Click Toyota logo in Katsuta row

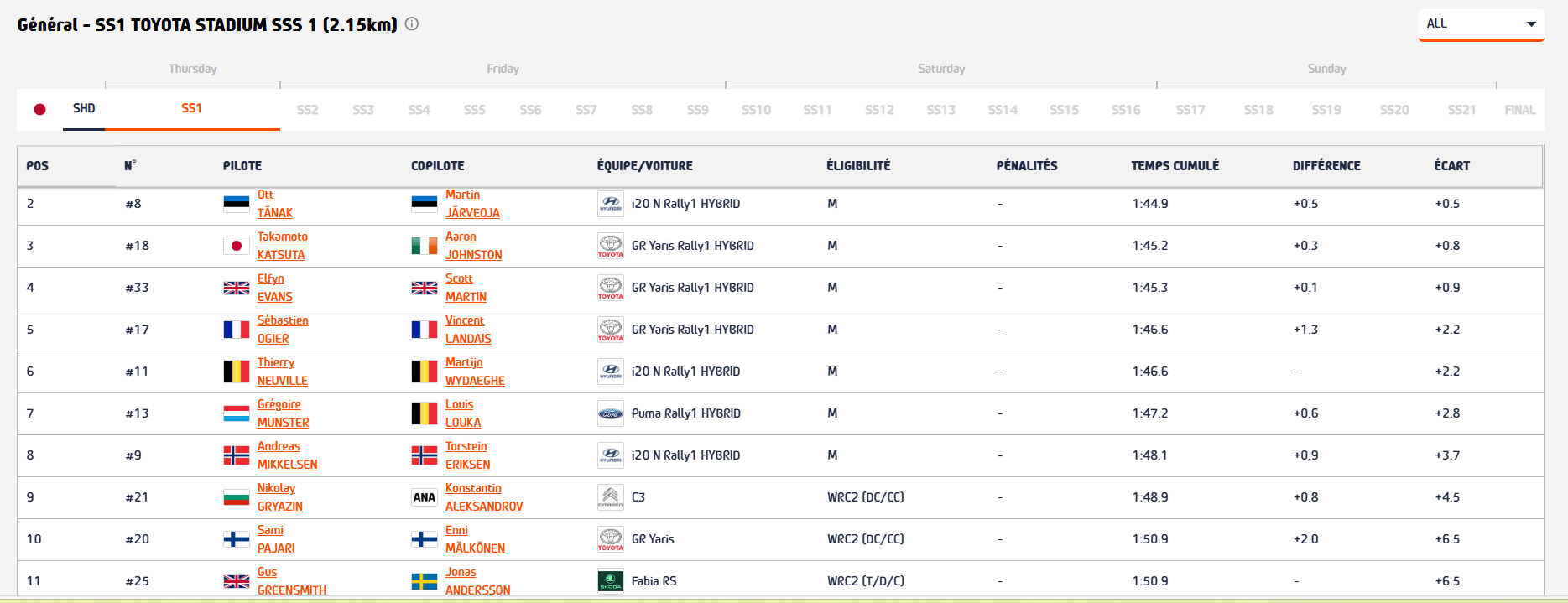pos(610,246)
